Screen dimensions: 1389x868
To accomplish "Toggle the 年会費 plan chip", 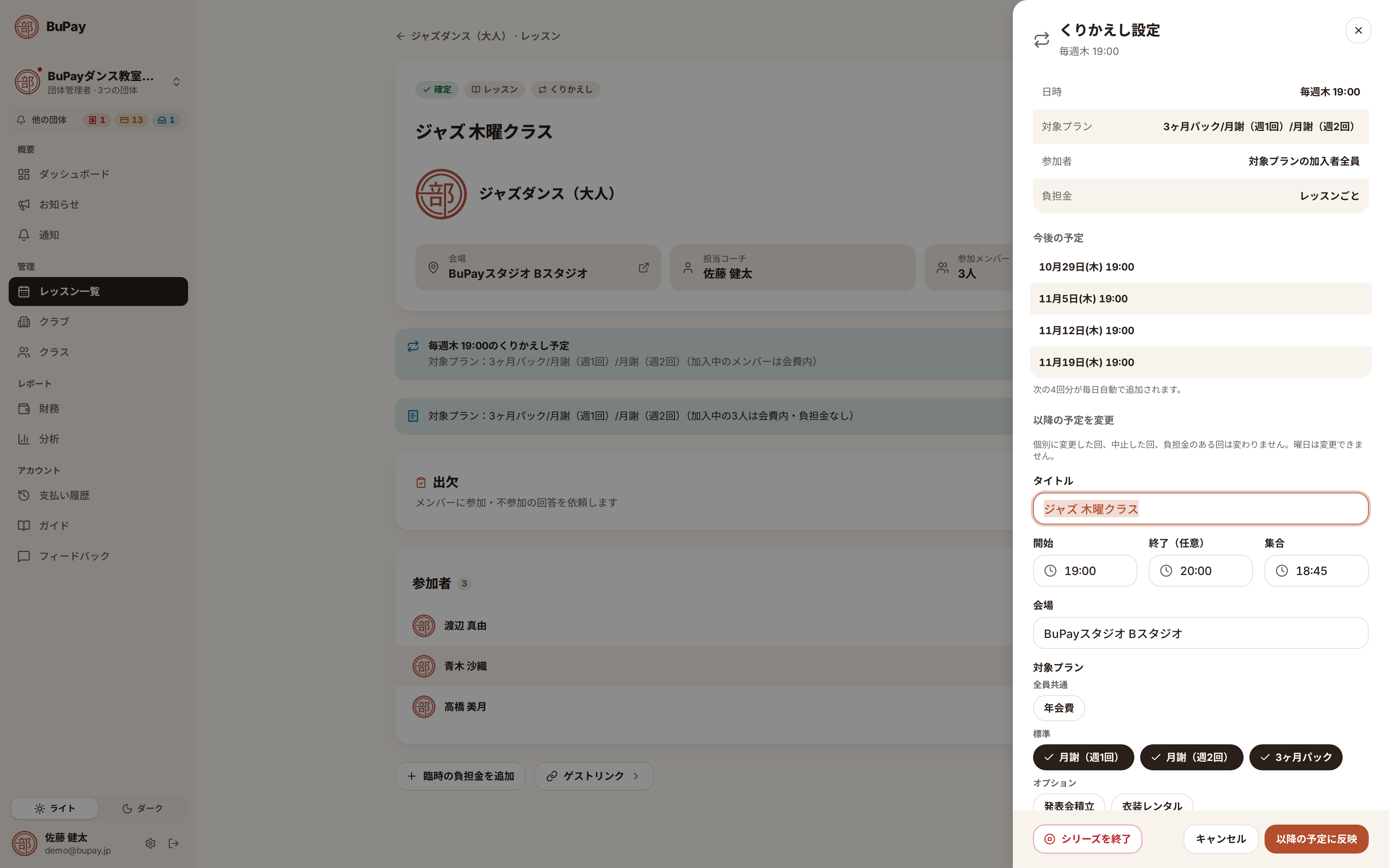I will click(x=1058, y=709).
